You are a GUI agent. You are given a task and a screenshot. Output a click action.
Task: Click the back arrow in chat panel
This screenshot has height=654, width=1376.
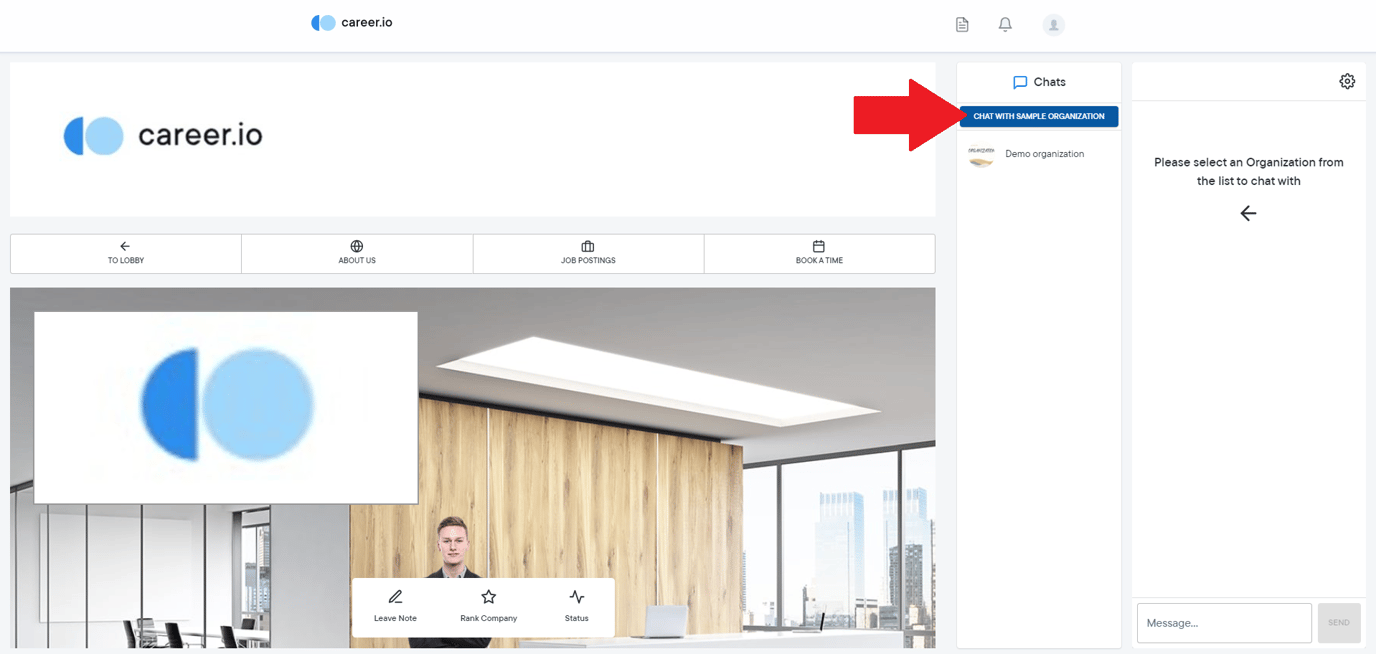pos(1248,213)
